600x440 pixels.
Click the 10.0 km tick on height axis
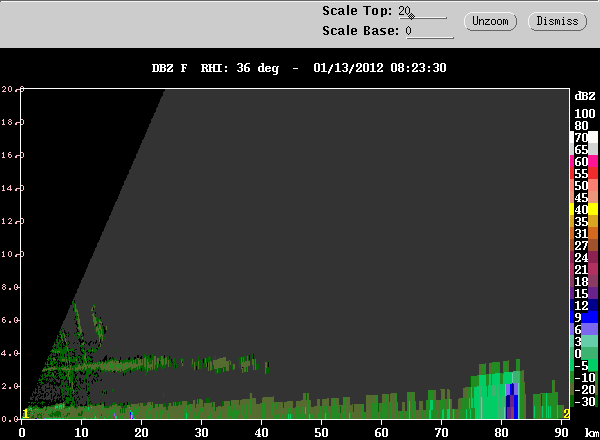click(x=20, y=254)
